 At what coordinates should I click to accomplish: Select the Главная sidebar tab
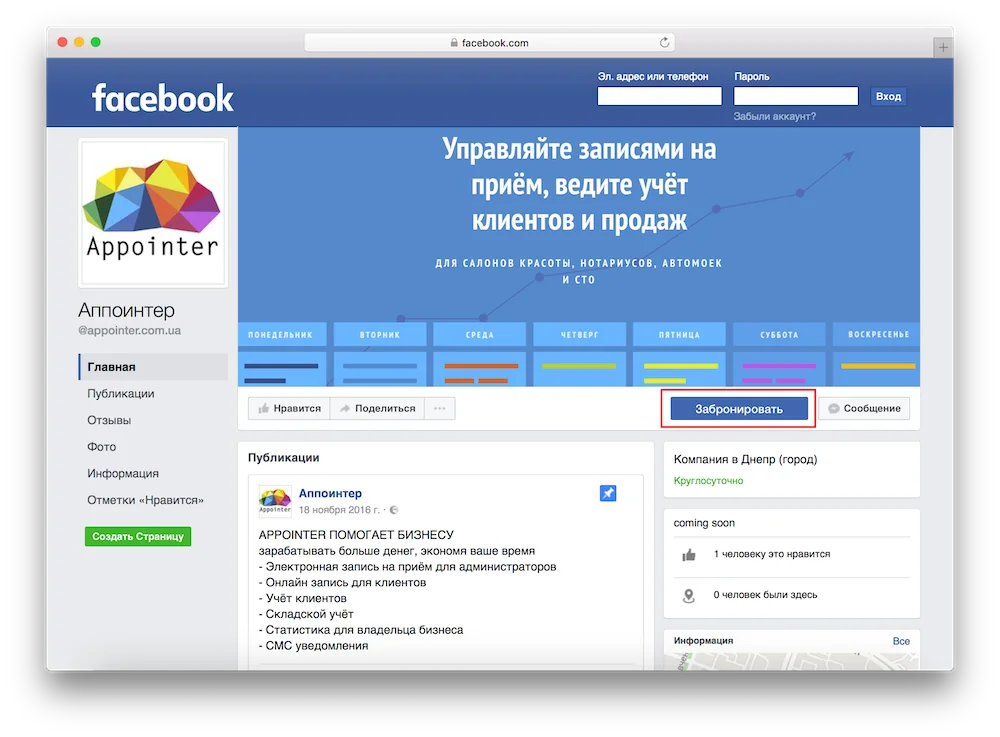[153, 367]
